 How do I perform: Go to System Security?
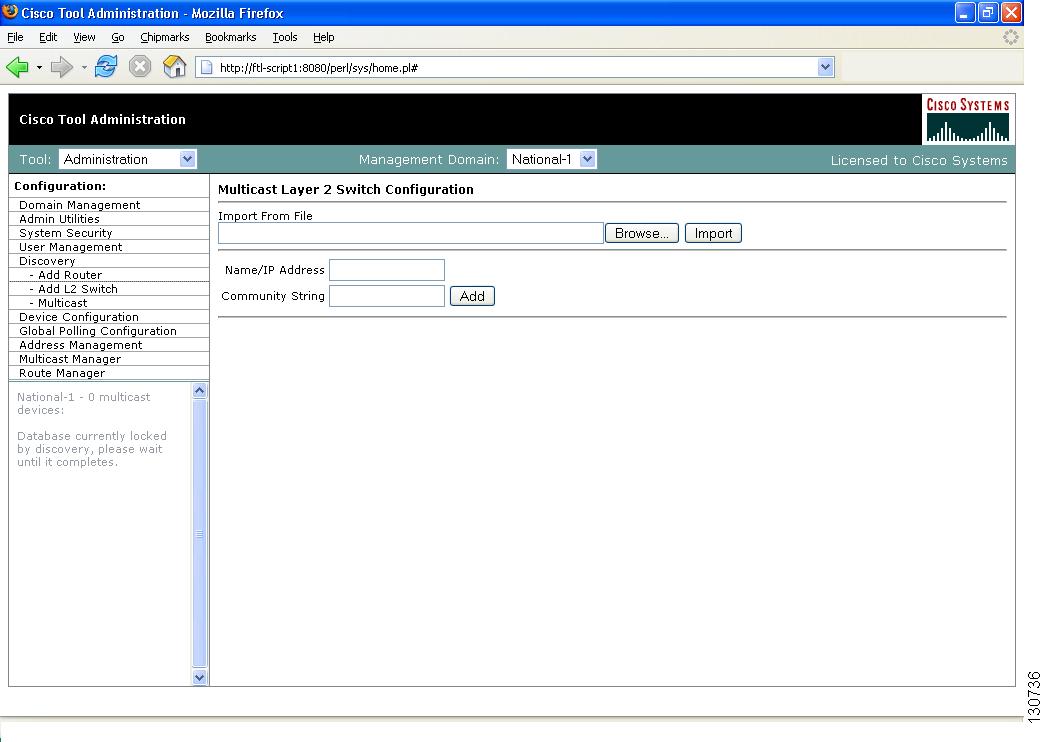[x=65, y=233]
